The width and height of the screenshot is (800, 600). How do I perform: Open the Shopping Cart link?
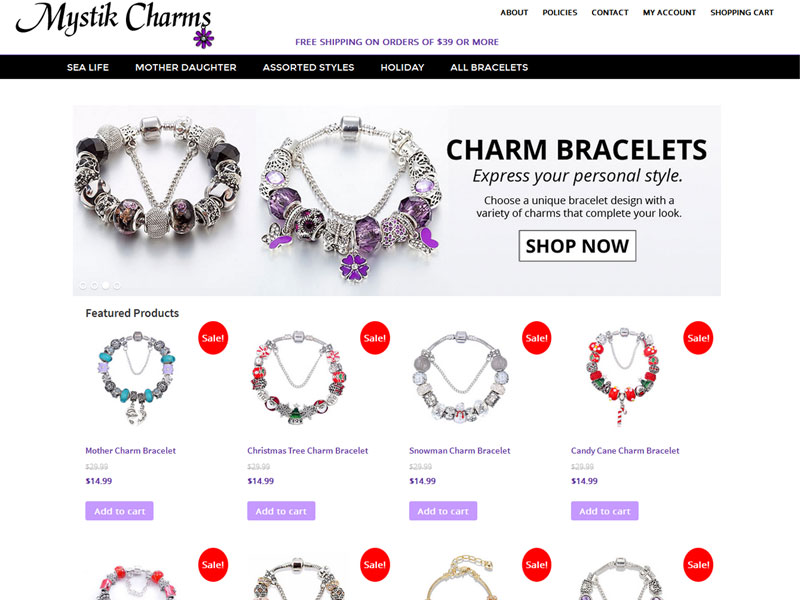coord(742,12)
